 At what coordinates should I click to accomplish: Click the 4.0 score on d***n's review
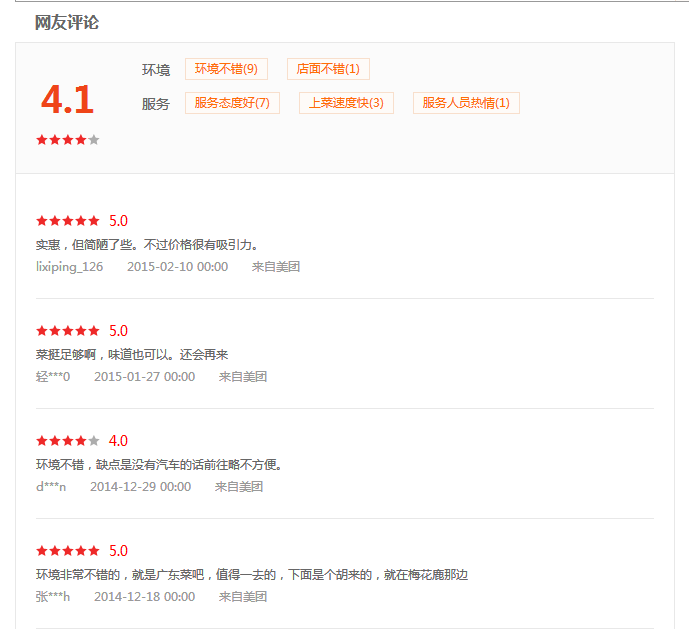pyautogui.click(x=118, y=440)
